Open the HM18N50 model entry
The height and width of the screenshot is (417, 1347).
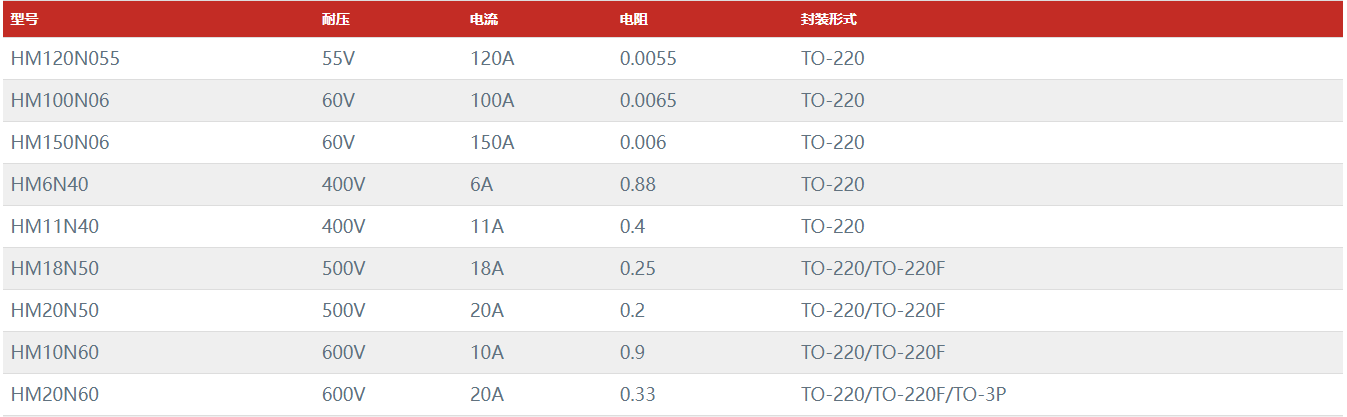coord(55,269)
